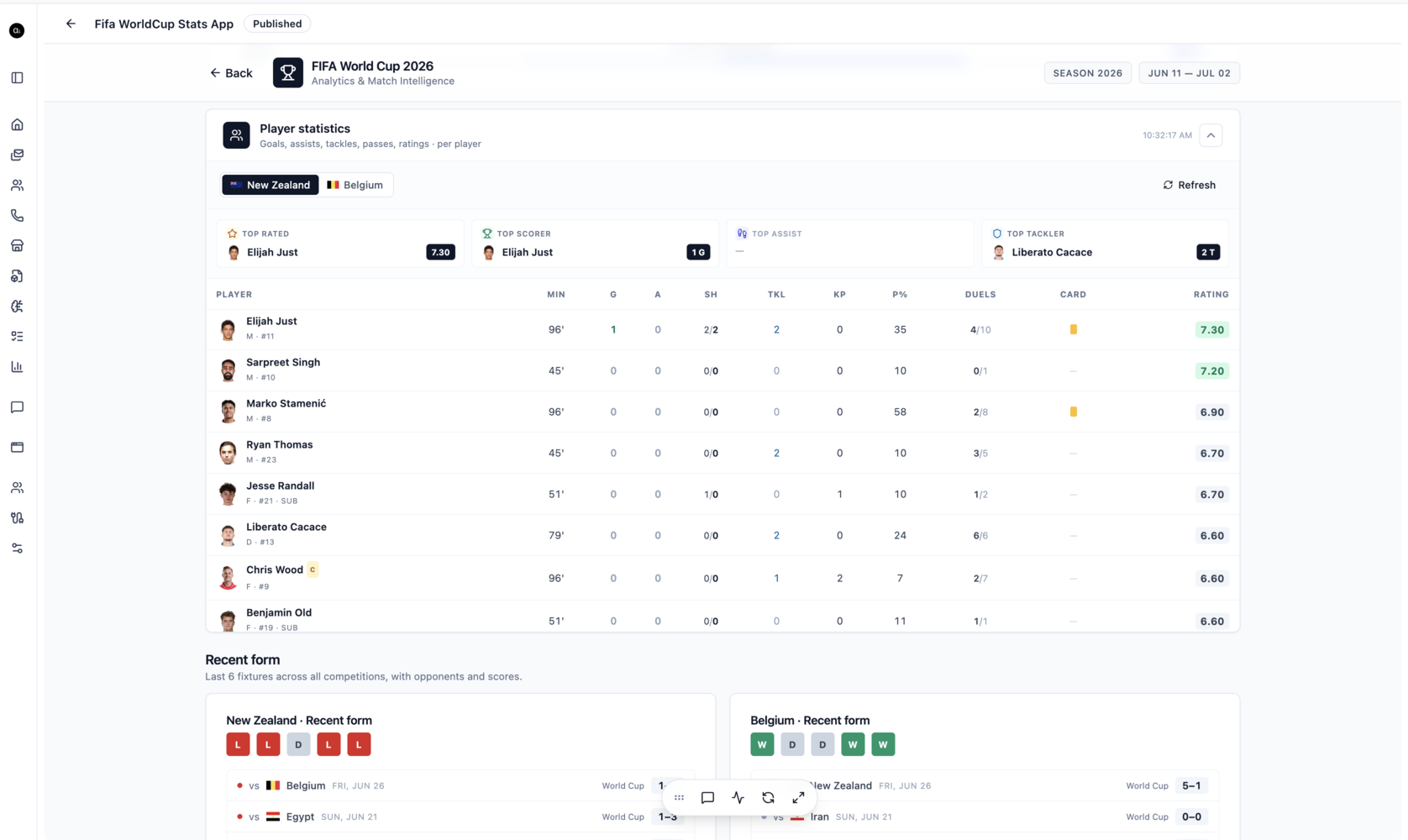
Task: Open the checklist icon in the sidebar
Action: (x=17, y=336)
